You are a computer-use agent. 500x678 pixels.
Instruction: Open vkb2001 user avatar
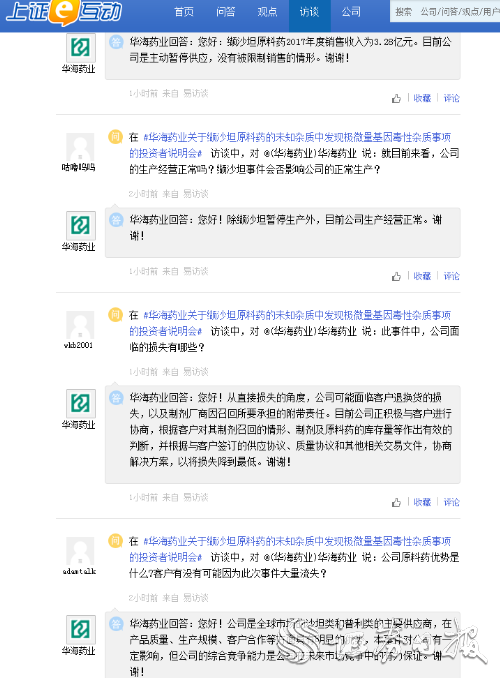80,325
